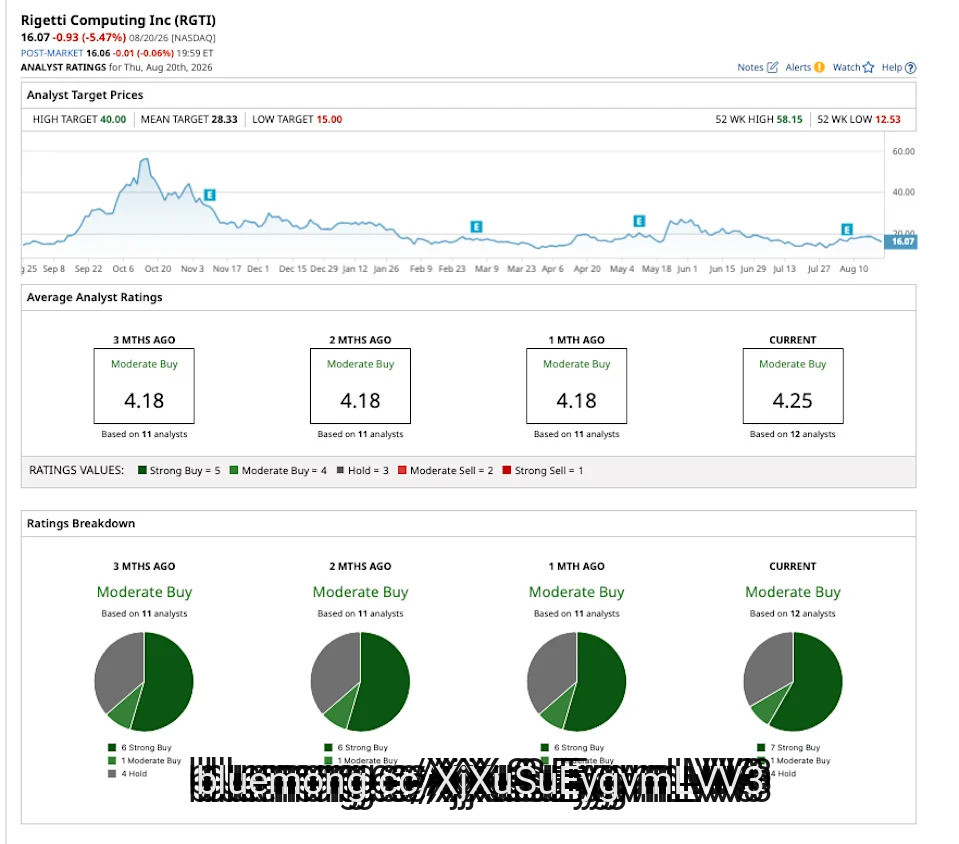Click the -0.93 (-5.47%) price change
The height and width of the screenshot is (844, 959).
(89, 37)
